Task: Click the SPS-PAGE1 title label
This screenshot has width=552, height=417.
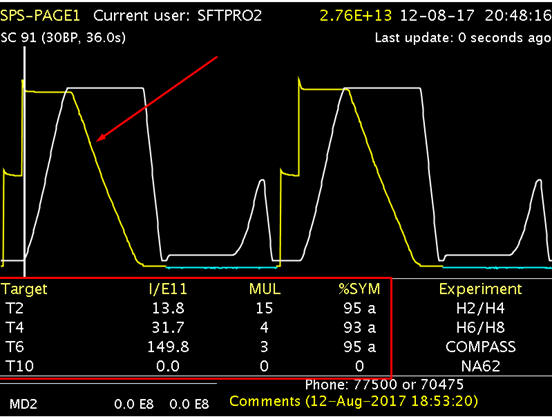Action: click(x=40, y=16)
